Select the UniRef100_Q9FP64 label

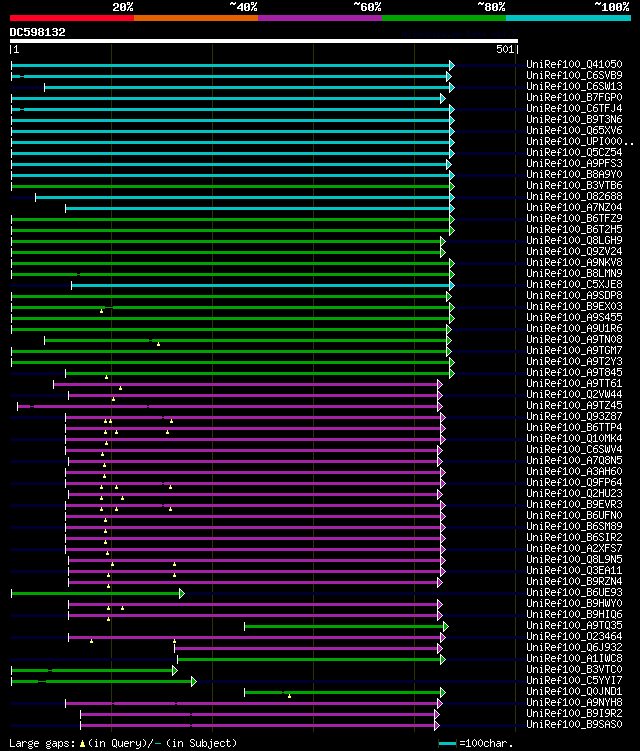574,483
